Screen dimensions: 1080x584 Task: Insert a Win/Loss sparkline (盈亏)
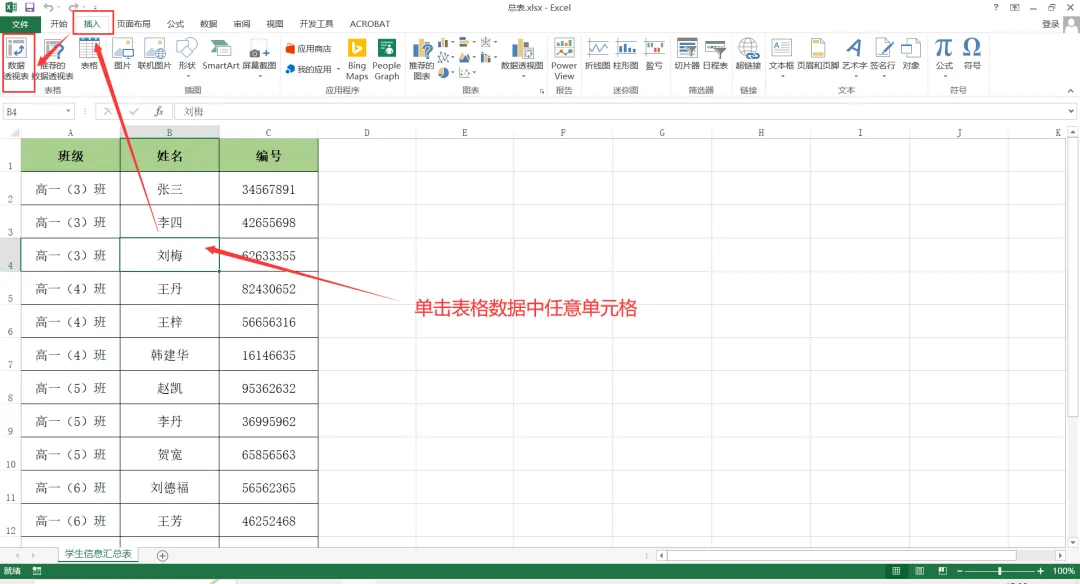[x=654, y=54]
